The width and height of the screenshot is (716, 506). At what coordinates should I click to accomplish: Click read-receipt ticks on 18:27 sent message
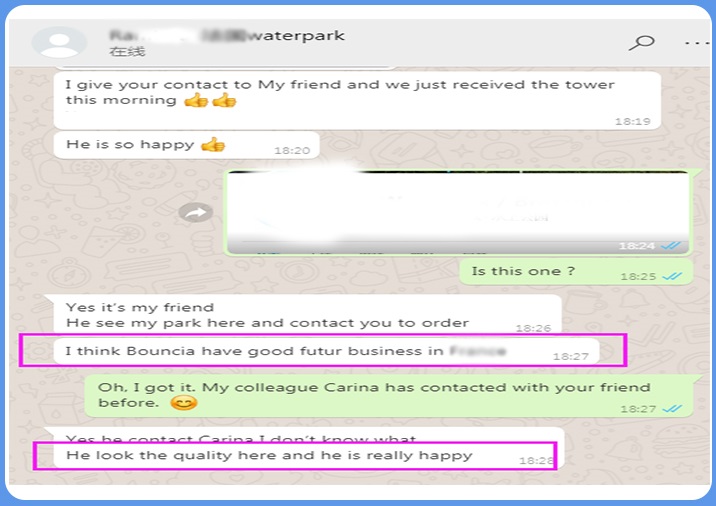coord(672,409)
